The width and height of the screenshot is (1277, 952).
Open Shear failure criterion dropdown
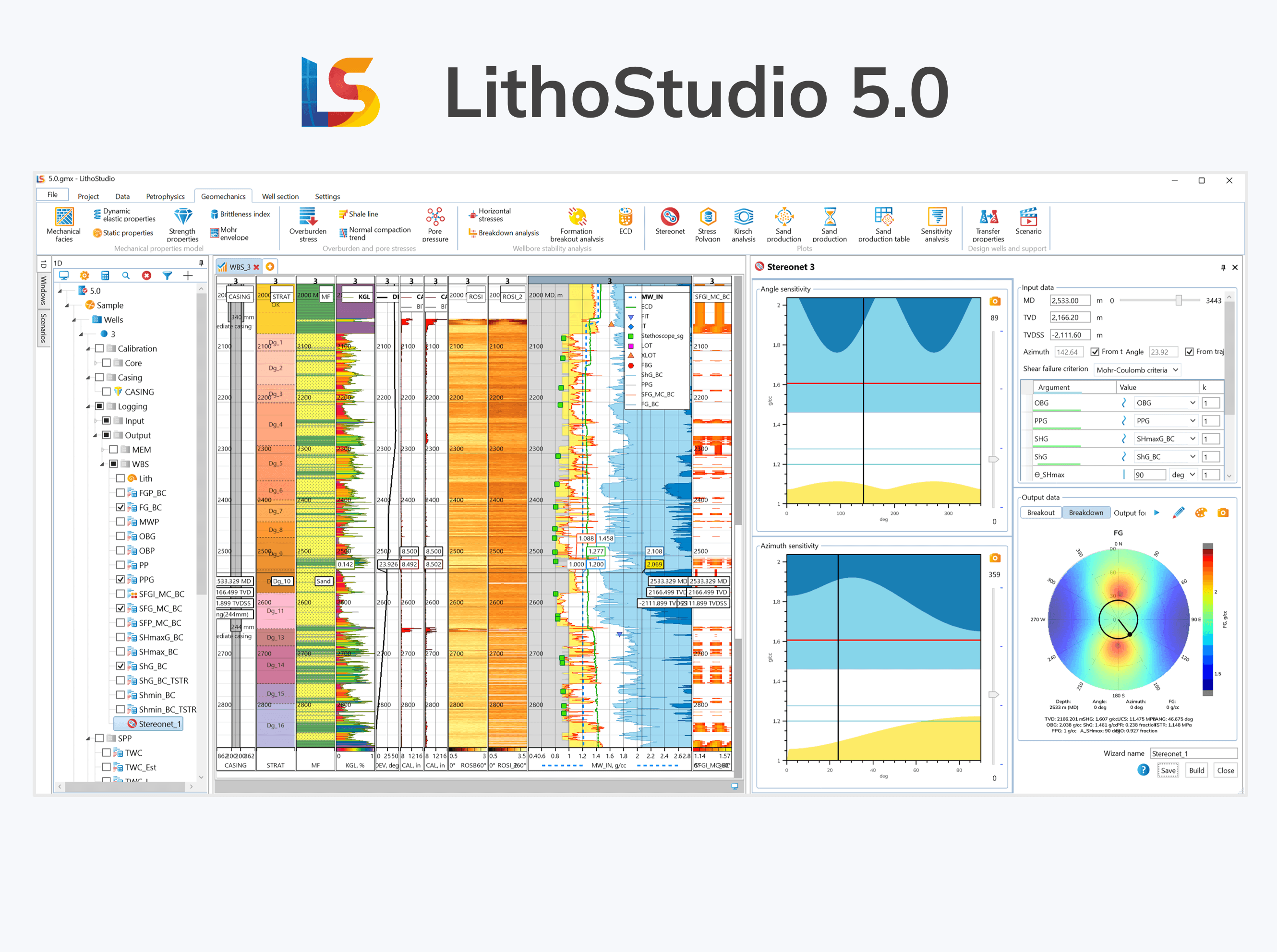point(1137,370)
